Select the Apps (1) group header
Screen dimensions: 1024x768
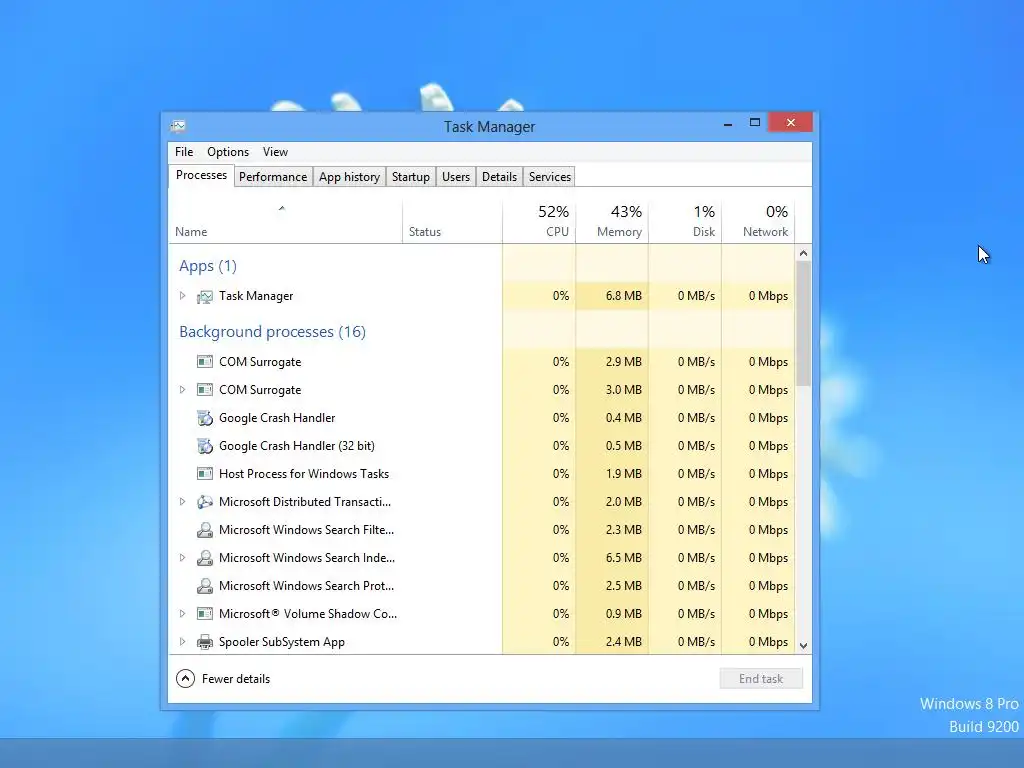point(208,266)
